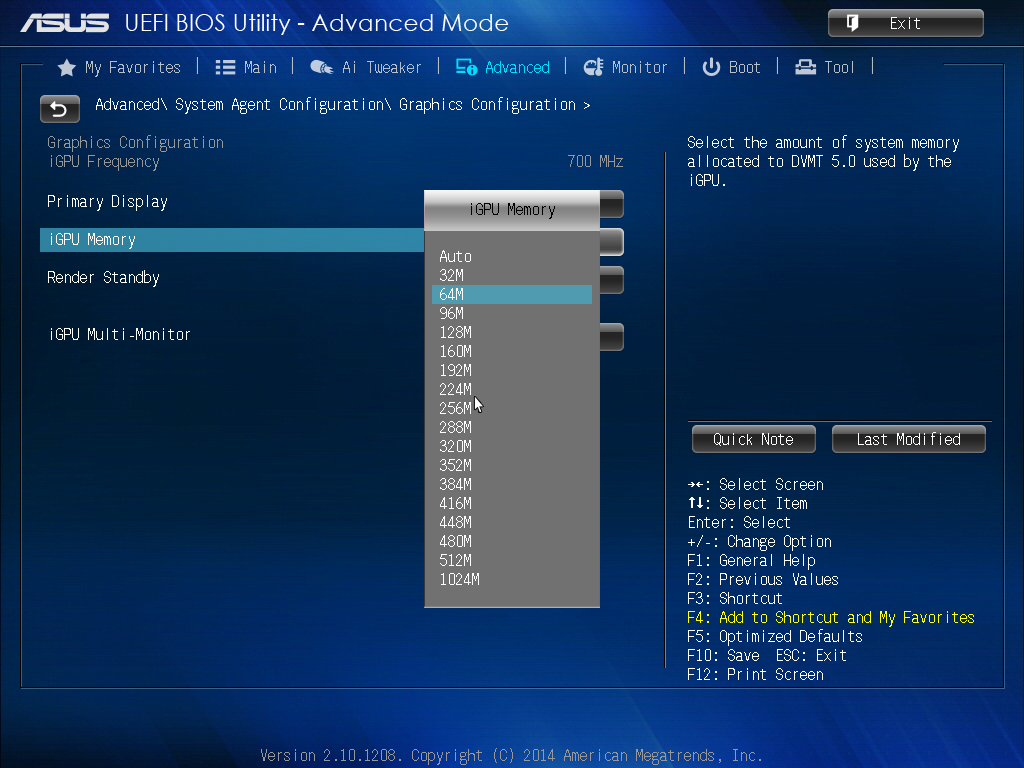Switch to the Main tab

tap(246, 67)
